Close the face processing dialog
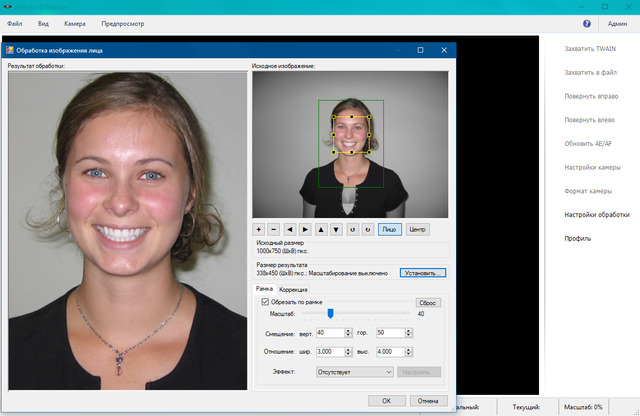The height and width of the screenshot is (416, 640). click(x=444, y=50)
